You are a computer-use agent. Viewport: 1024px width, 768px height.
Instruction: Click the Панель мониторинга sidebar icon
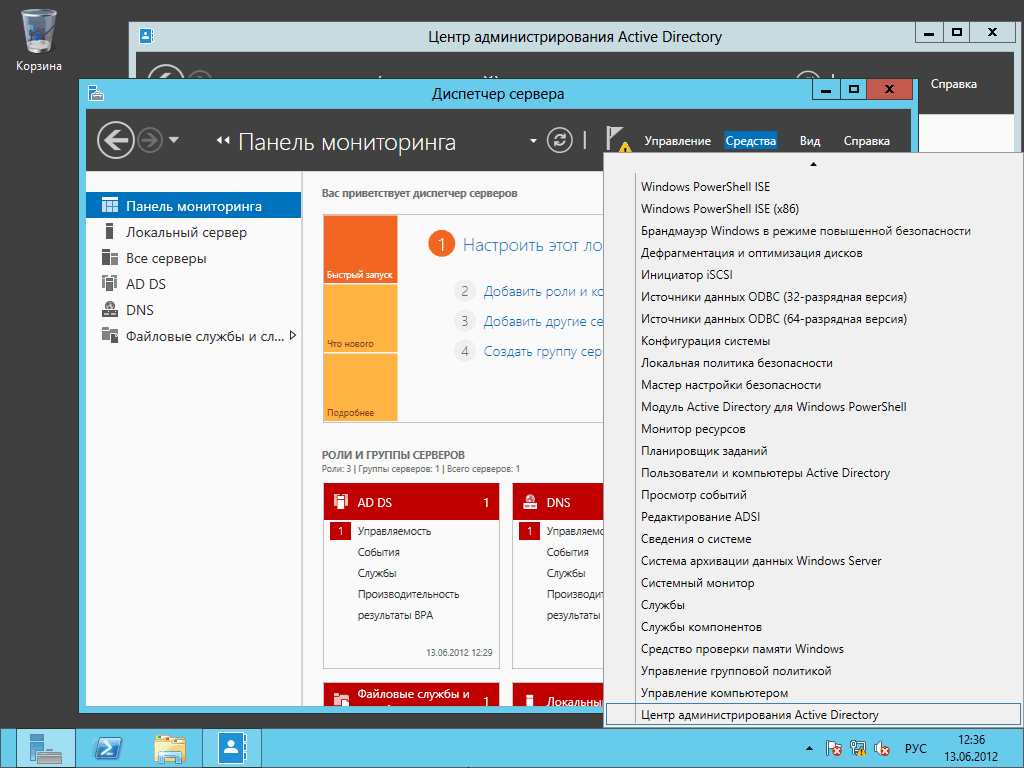click(x=110, y=206)
